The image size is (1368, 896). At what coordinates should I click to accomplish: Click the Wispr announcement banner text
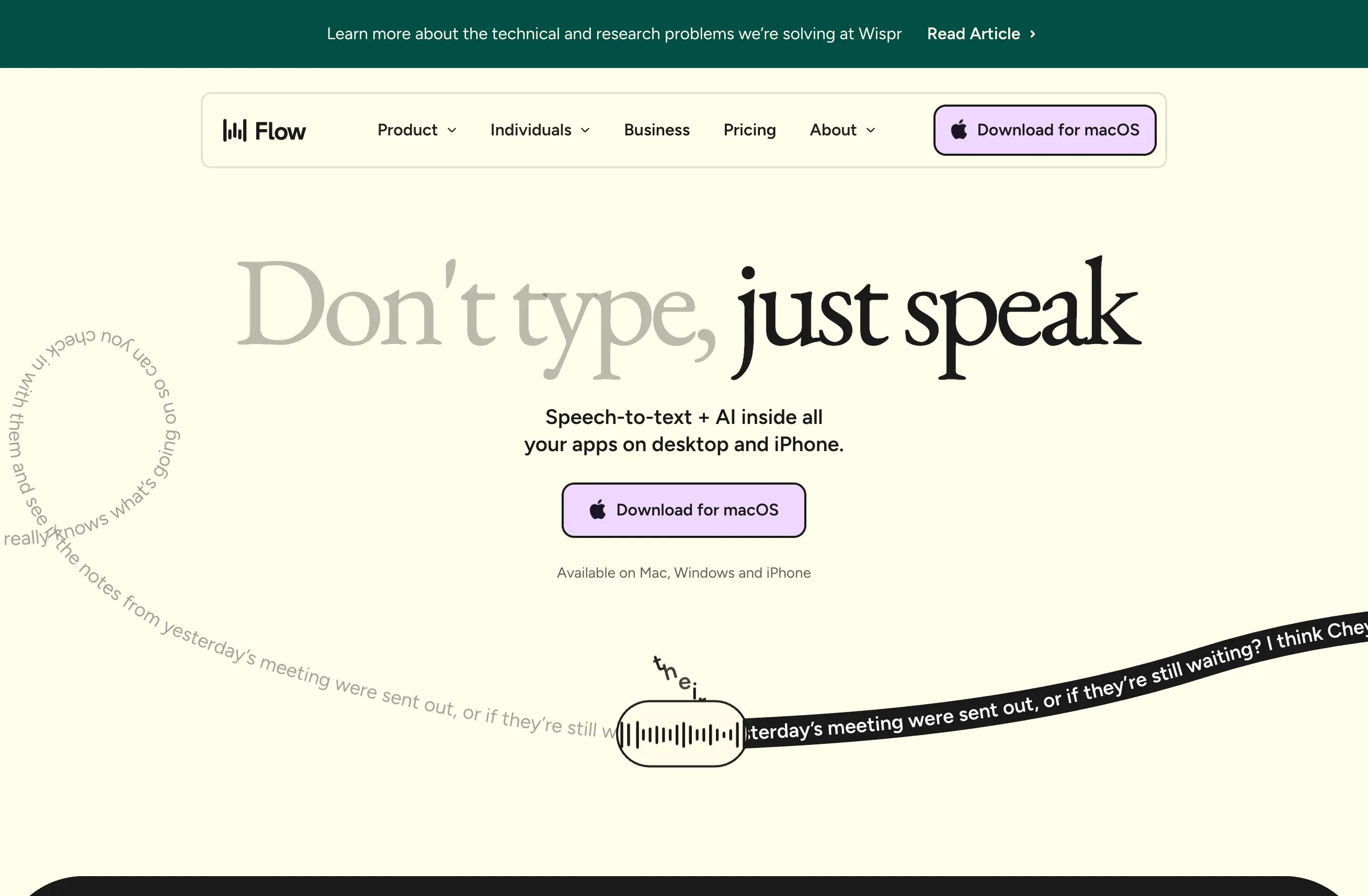point(614,34)
